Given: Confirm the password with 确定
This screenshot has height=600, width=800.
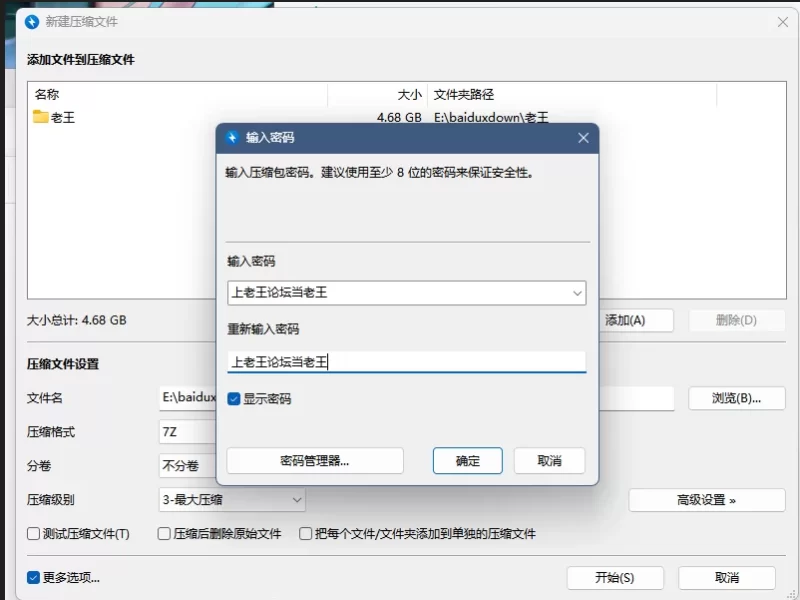Looking at the screenshot, I should [x=467, y=461].
